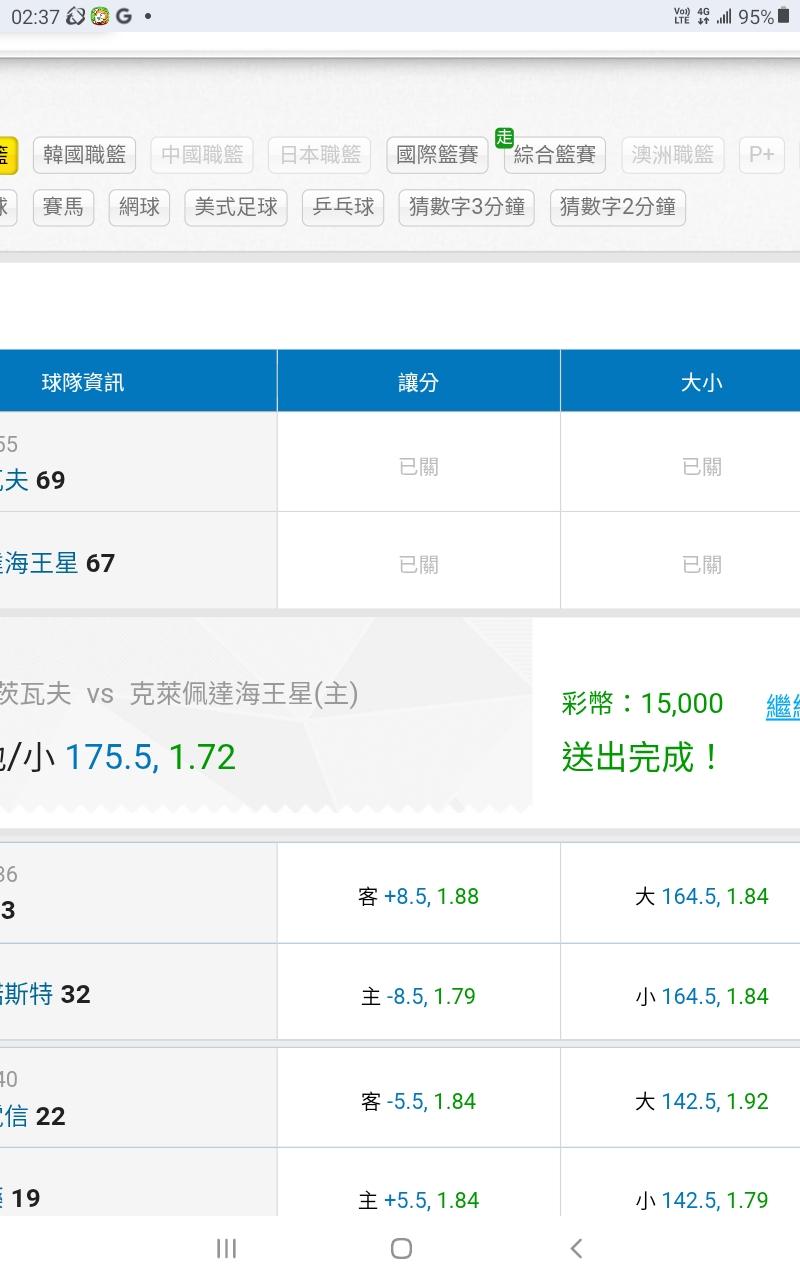This screenshot has height=1280, width=800.
Task: Tap the green 走 badge icon
Action: [x=504, y=137]
